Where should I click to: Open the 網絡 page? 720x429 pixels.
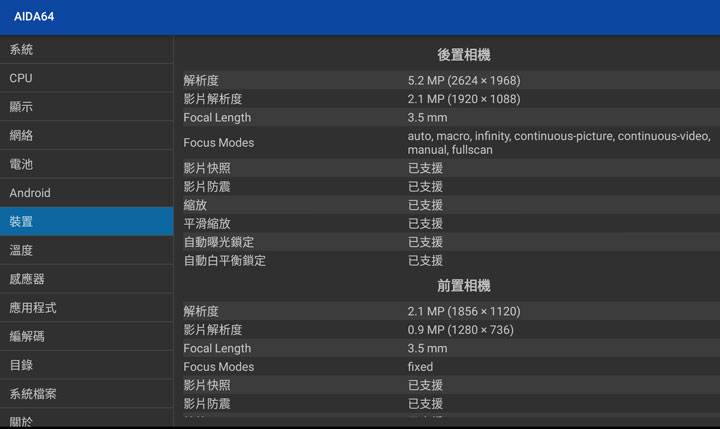tap(86, 135)
